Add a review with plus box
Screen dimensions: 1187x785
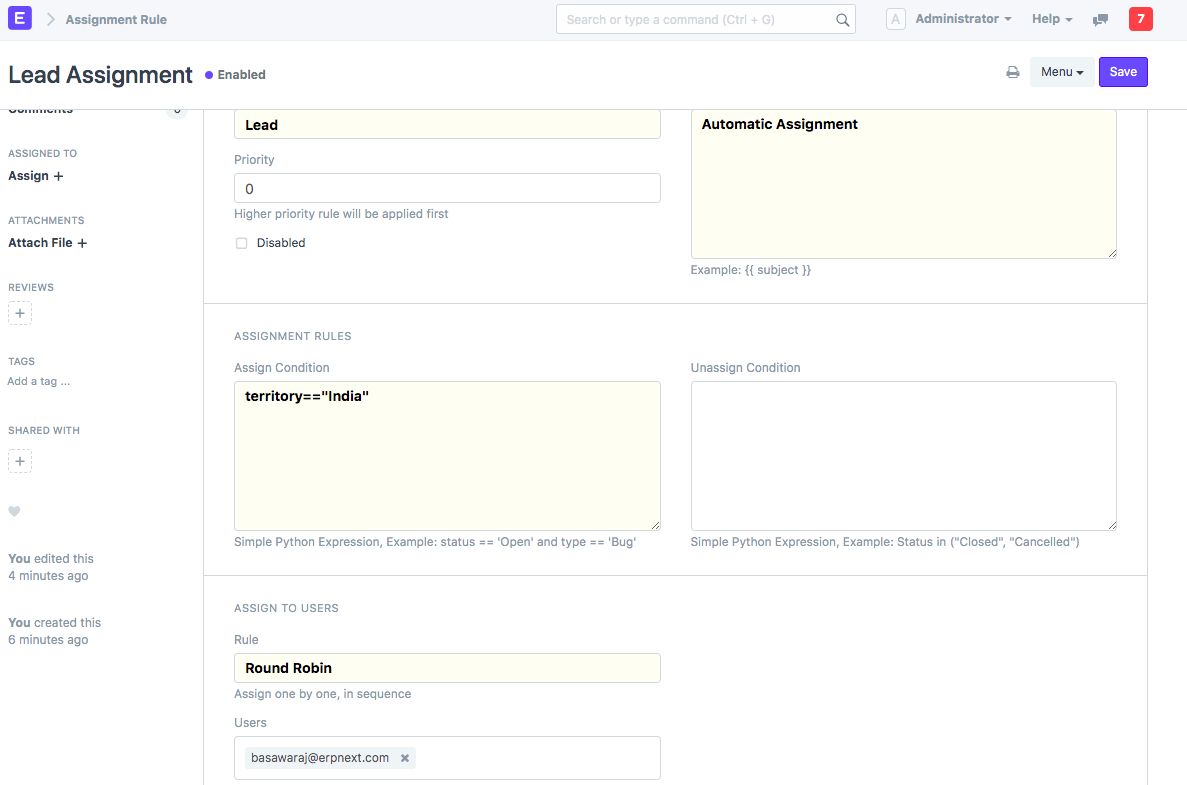click(x=20, y=313)
